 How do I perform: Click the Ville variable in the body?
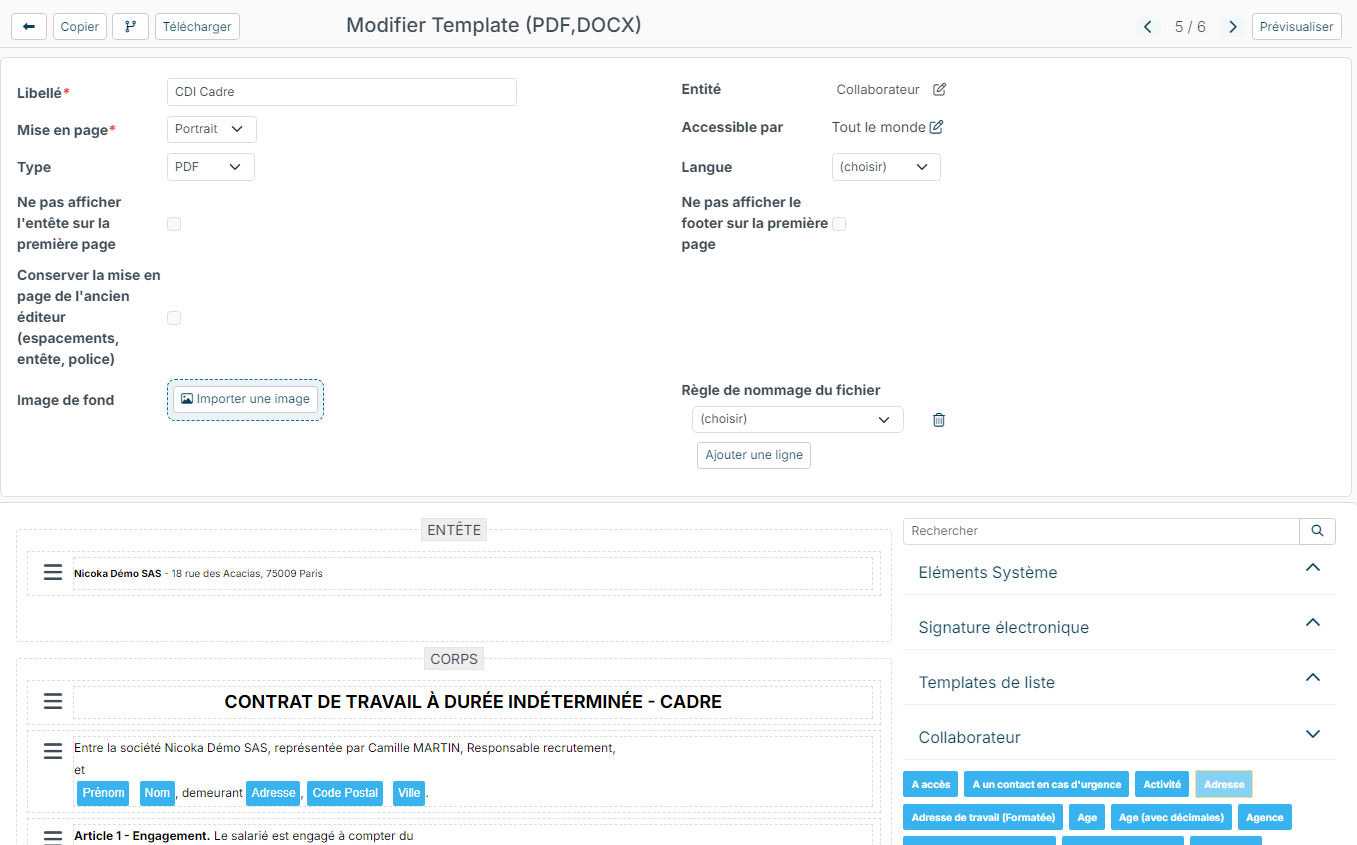click(x=409, y=793)
